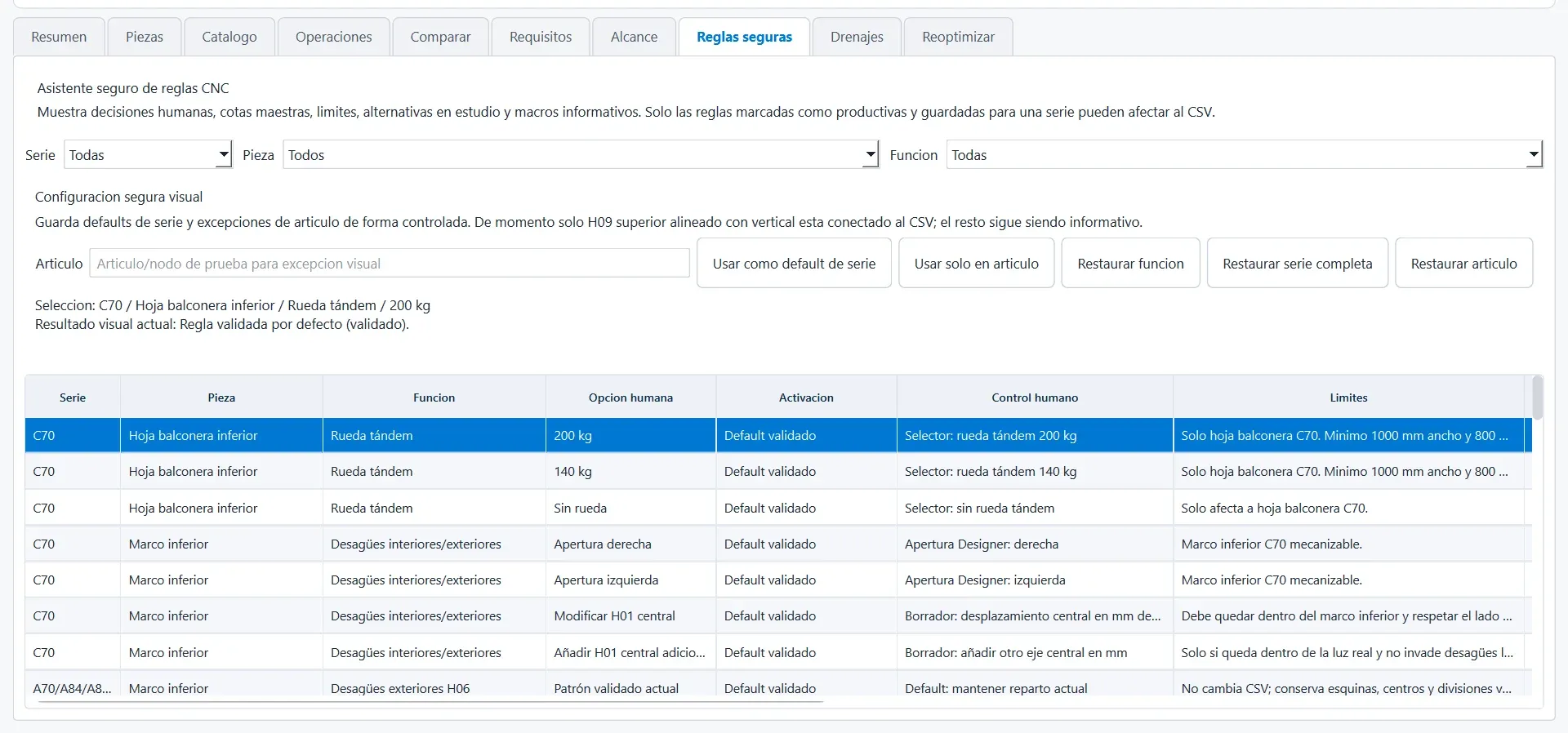Switch to the Resumen tab

click(59, 37)
